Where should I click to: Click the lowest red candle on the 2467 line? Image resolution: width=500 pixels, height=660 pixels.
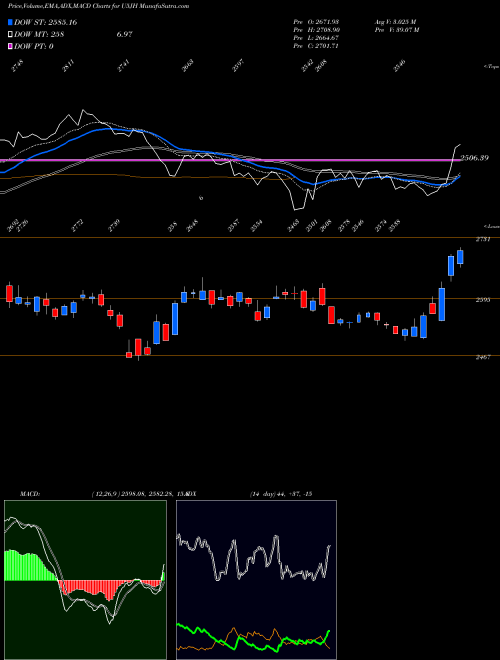129,355
